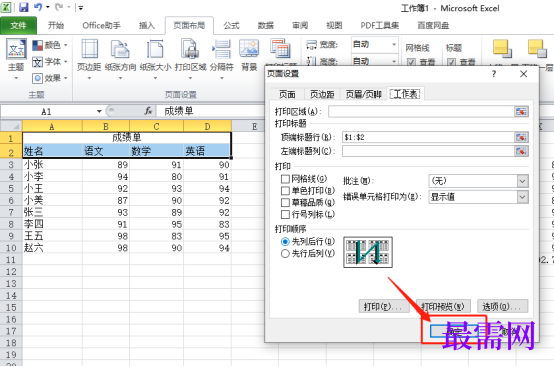This screenshot has width=554, height=367.
Task: Open the 字体 theme fonts menu
Action: (x=50, y=62)
